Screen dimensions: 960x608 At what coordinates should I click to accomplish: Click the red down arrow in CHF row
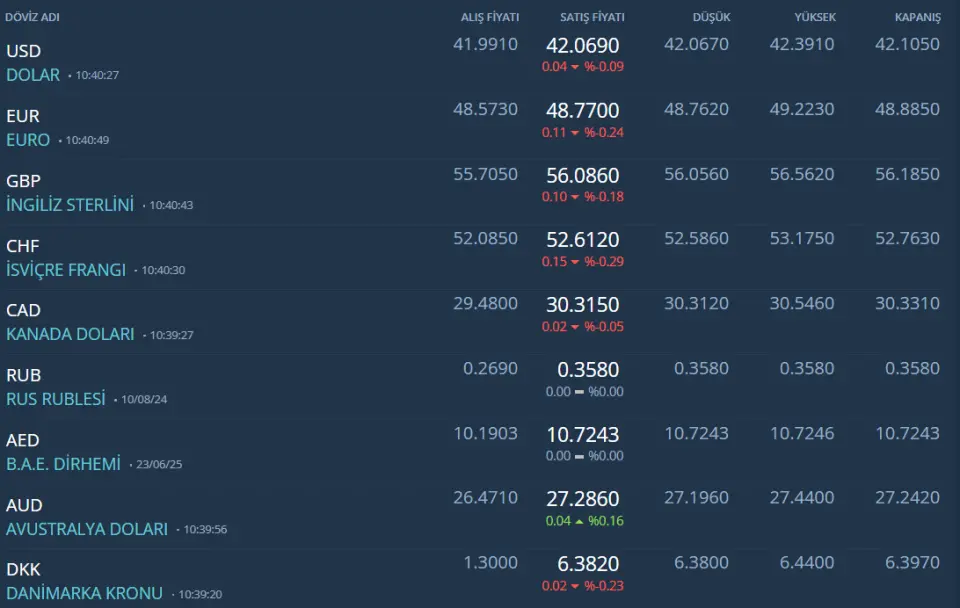coord(575,262)
